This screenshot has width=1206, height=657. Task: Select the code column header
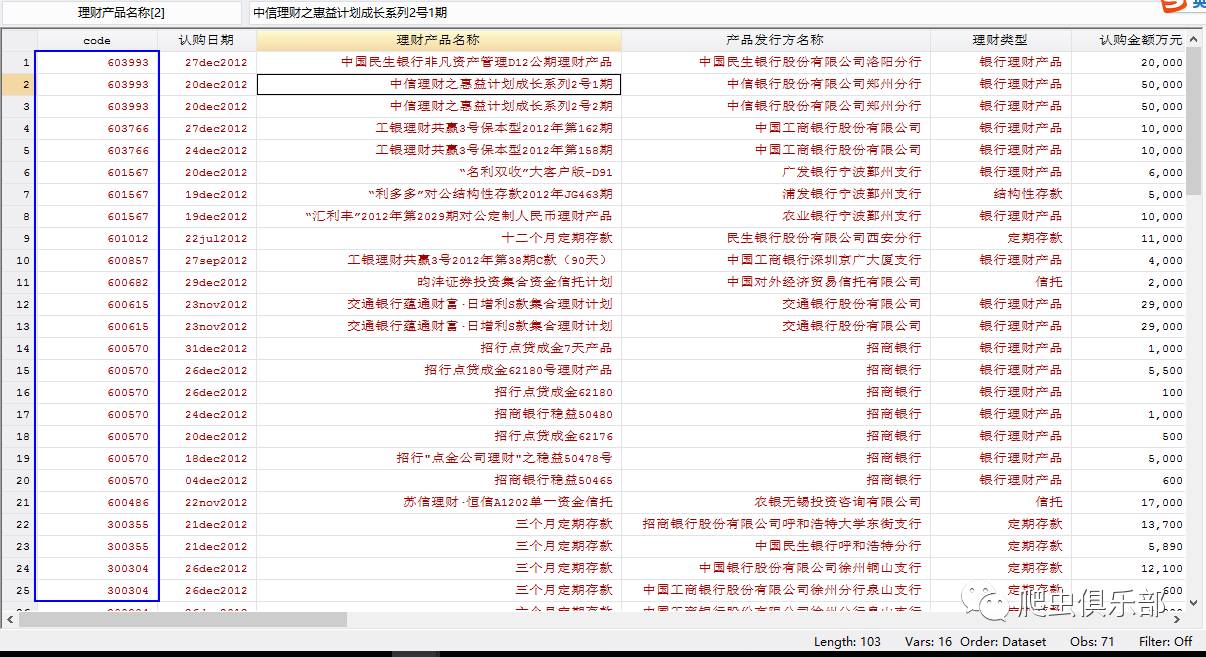97,40
